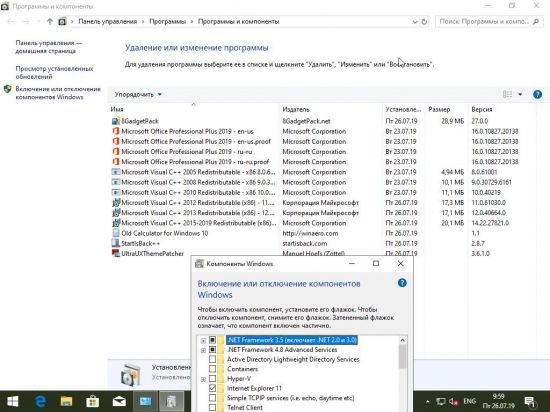The width and height of the screenshot is (550, 412).
Task: Go up one folder level
Action: [50, 22]
